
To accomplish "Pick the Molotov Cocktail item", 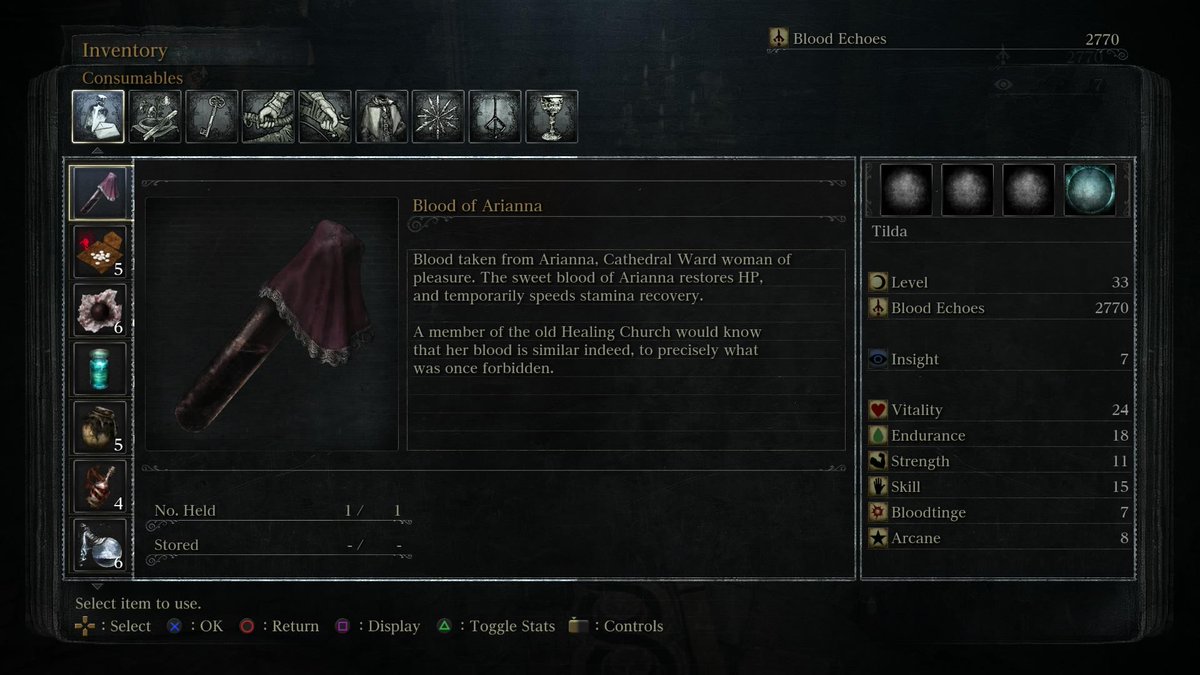I will tap(100, 487).
